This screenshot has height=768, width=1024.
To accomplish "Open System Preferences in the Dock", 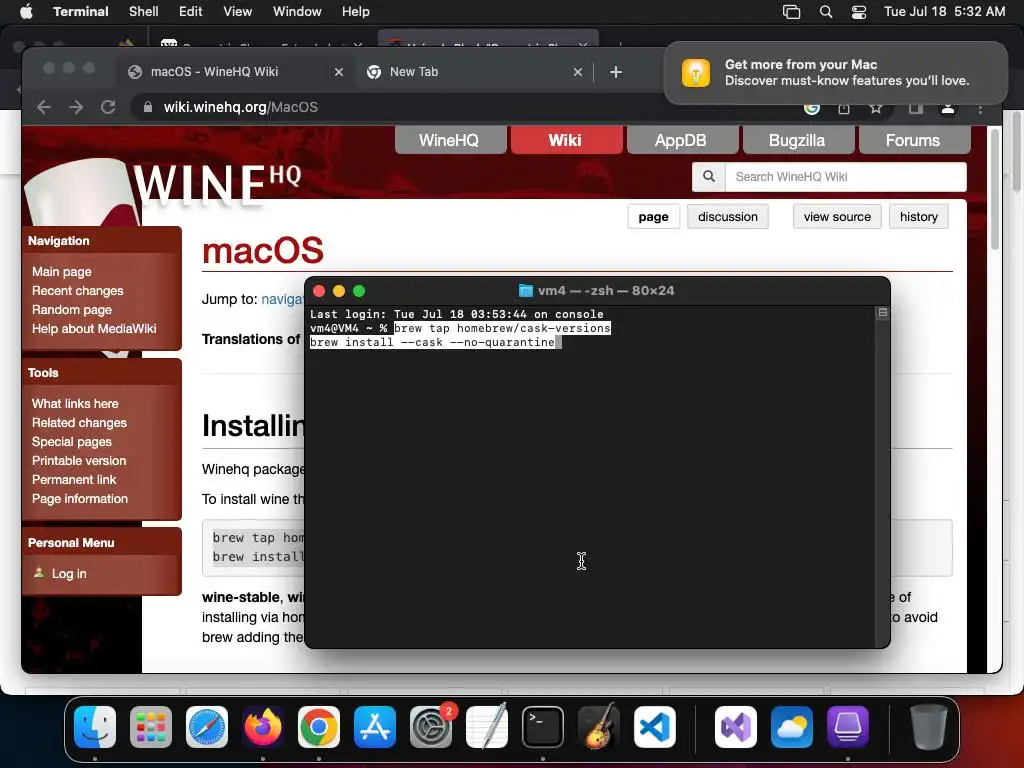I will tap(431, 727).
